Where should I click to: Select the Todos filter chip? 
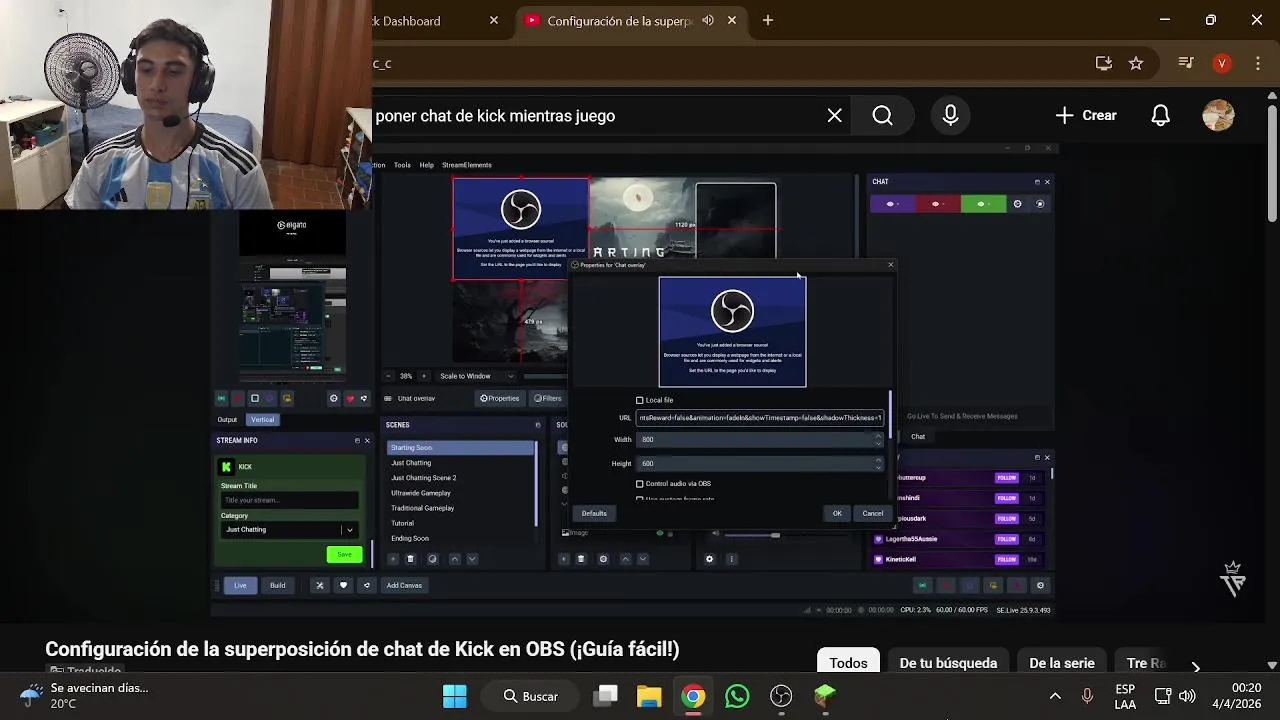coord(848,662)
